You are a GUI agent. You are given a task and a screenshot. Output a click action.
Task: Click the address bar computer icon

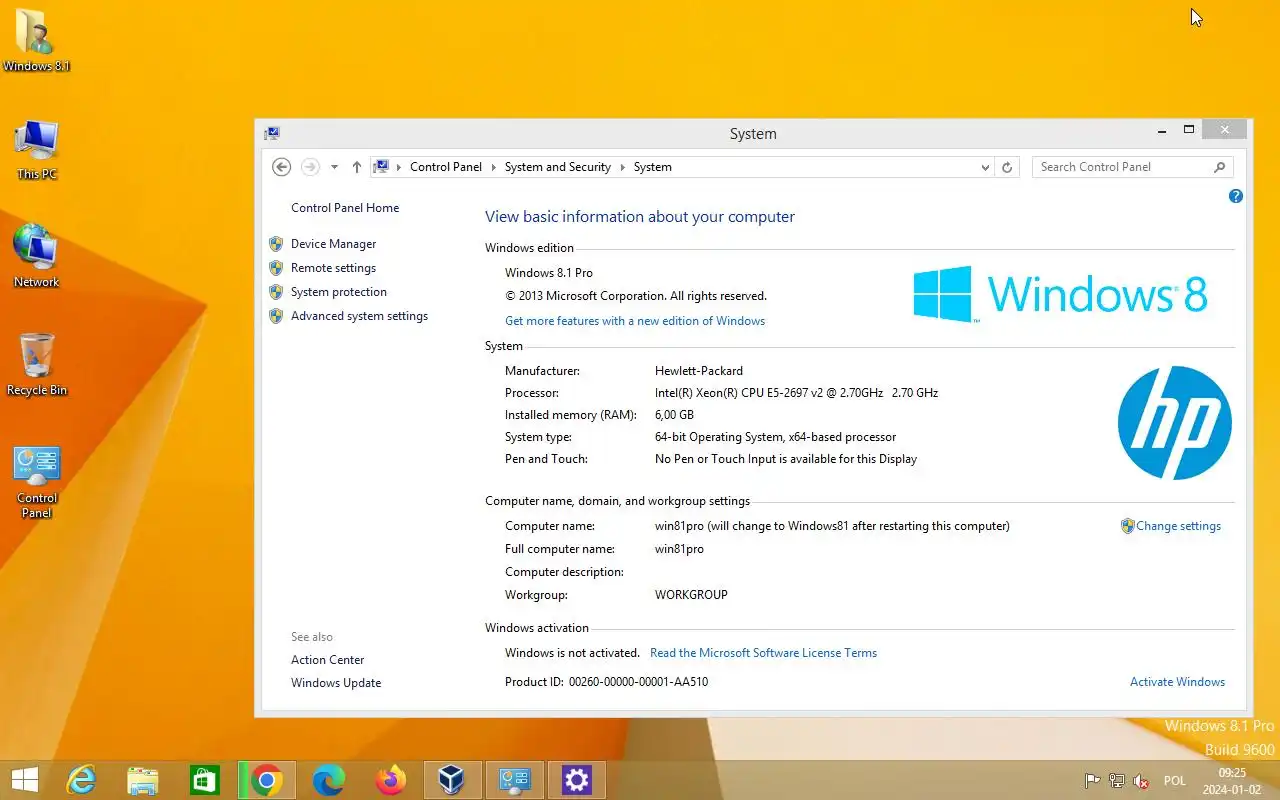click(381, 167)
